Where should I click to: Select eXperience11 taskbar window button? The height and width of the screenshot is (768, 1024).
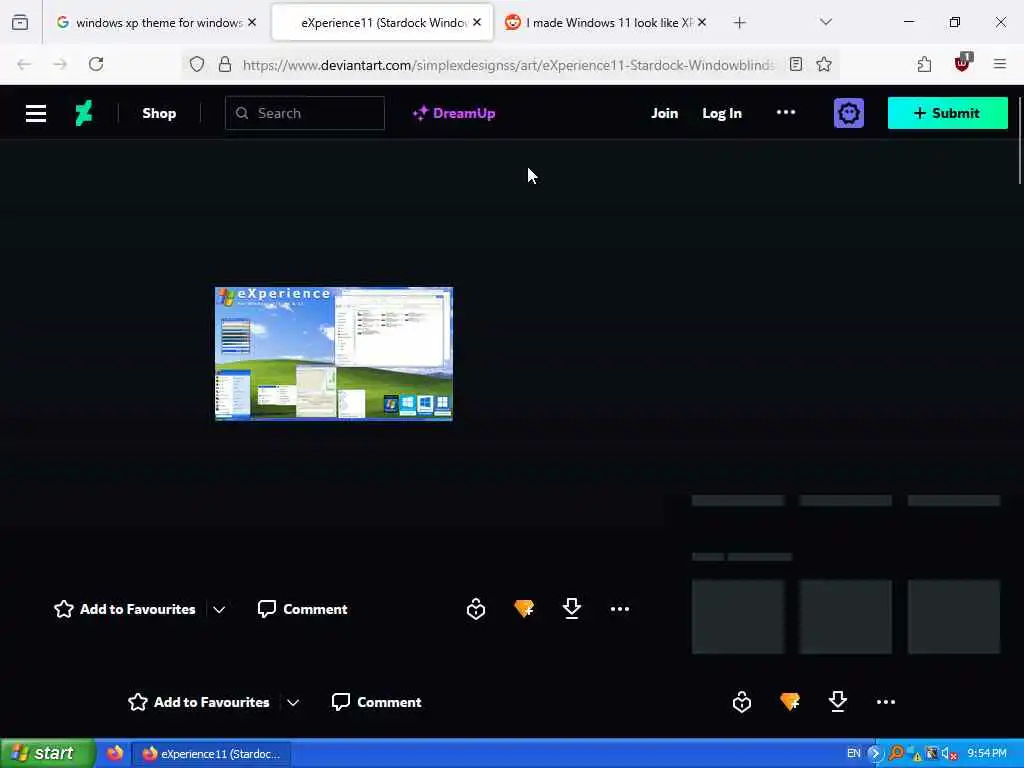point(212,754)
